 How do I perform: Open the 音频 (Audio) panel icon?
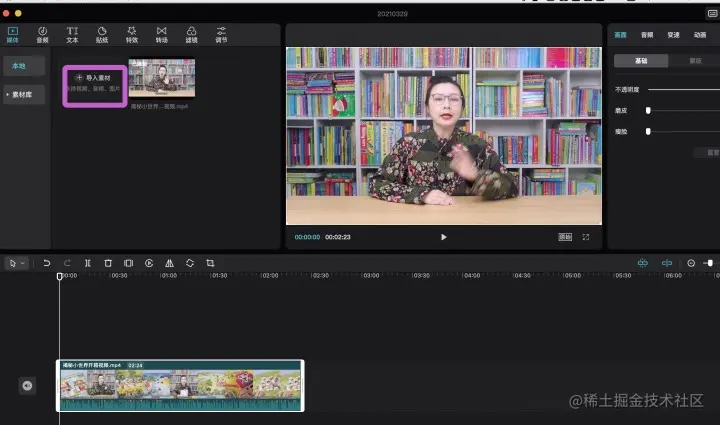[42, 34]
